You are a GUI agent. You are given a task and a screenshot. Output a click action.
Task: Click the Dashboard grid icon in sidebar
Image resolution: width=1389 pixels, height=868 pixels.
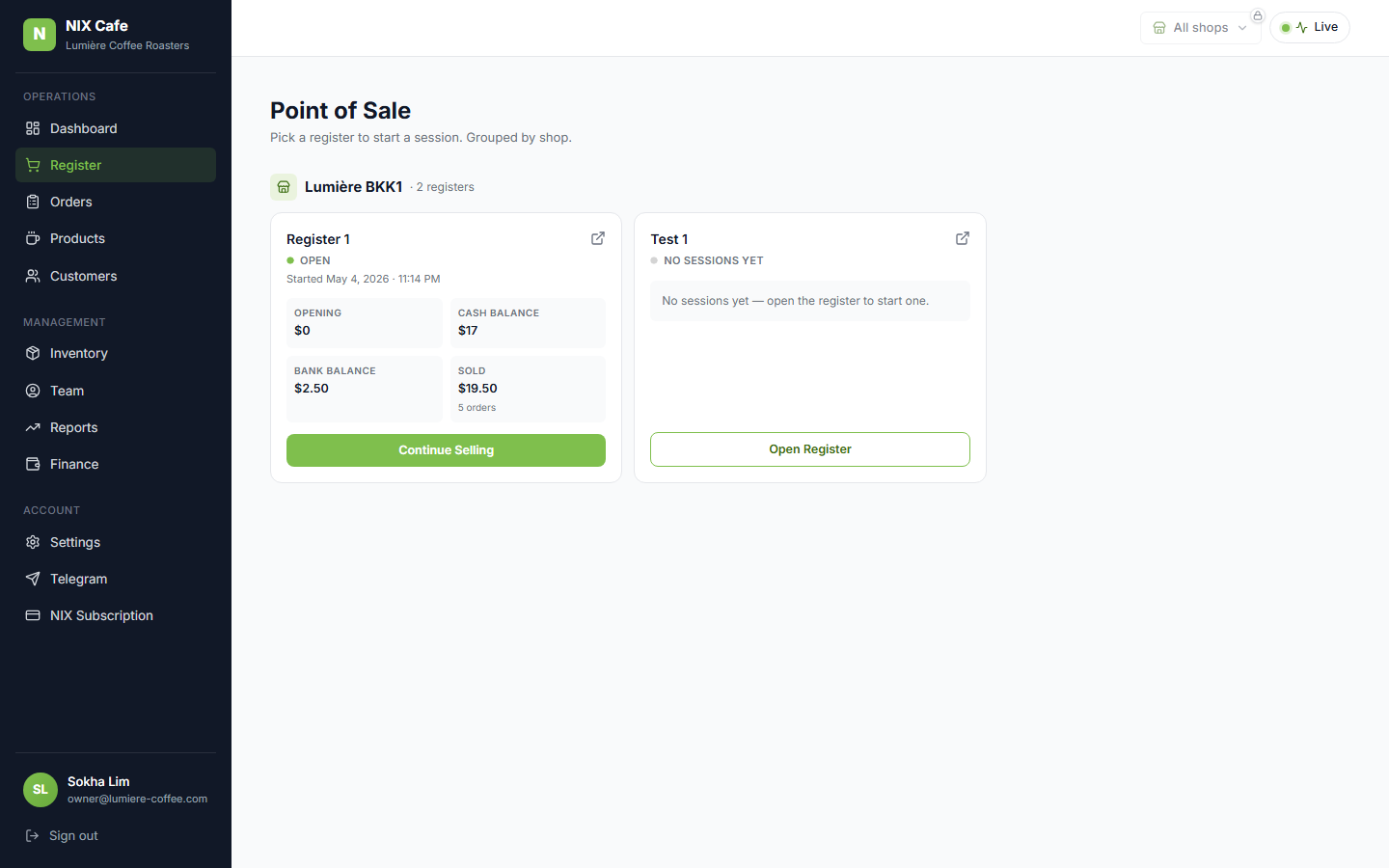point(33,128)
